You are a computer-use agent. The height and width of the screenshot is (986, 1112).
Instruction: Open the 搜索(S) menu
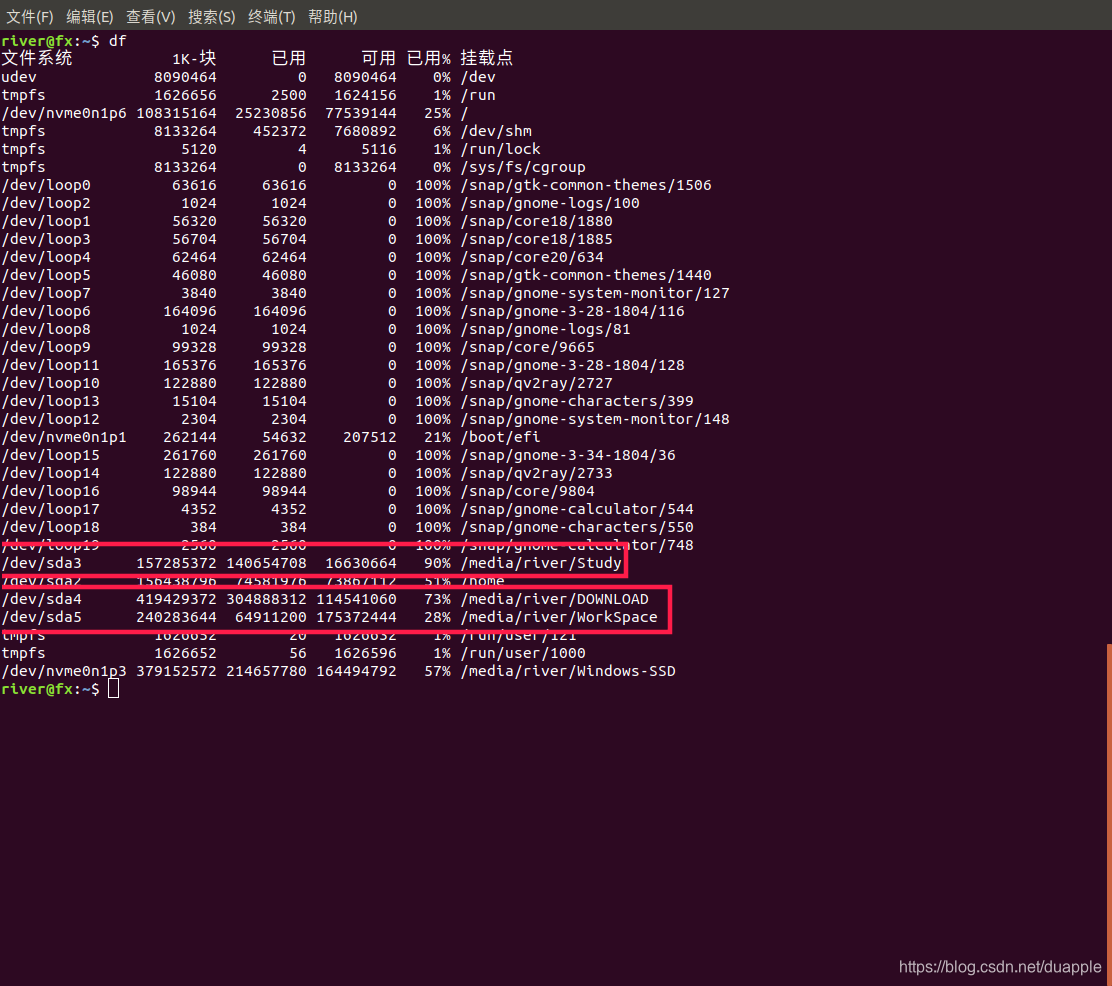(x=211, y=16)
